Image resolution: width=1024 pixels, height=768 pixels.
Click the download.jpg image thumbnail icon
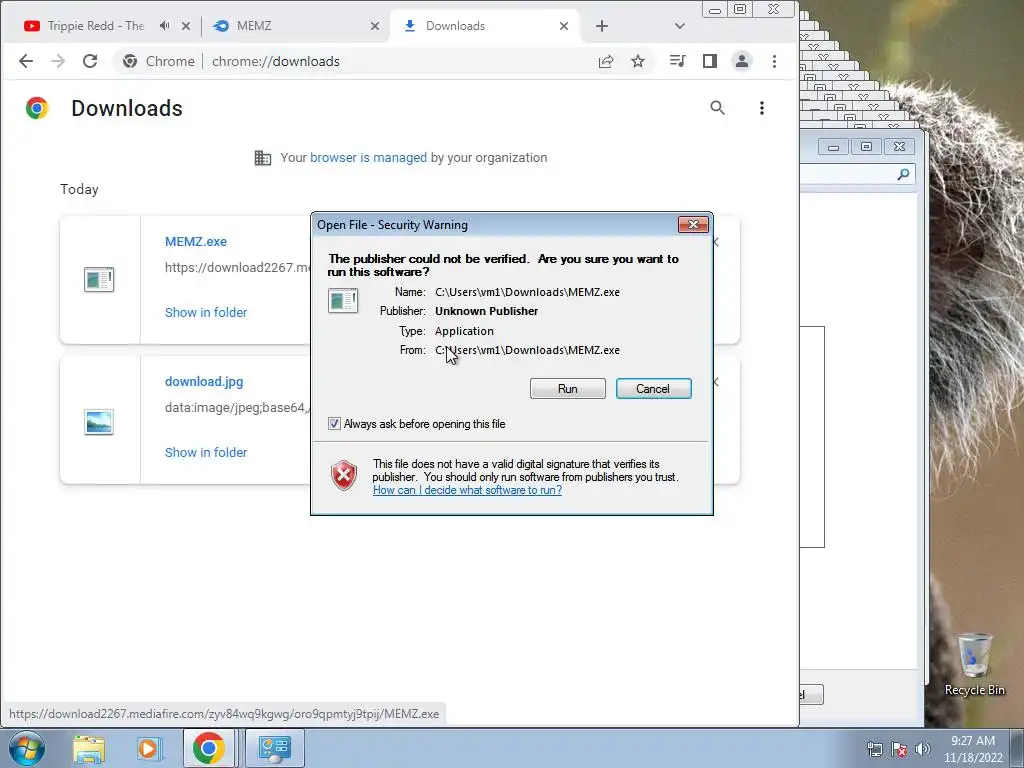coord(99,422)
